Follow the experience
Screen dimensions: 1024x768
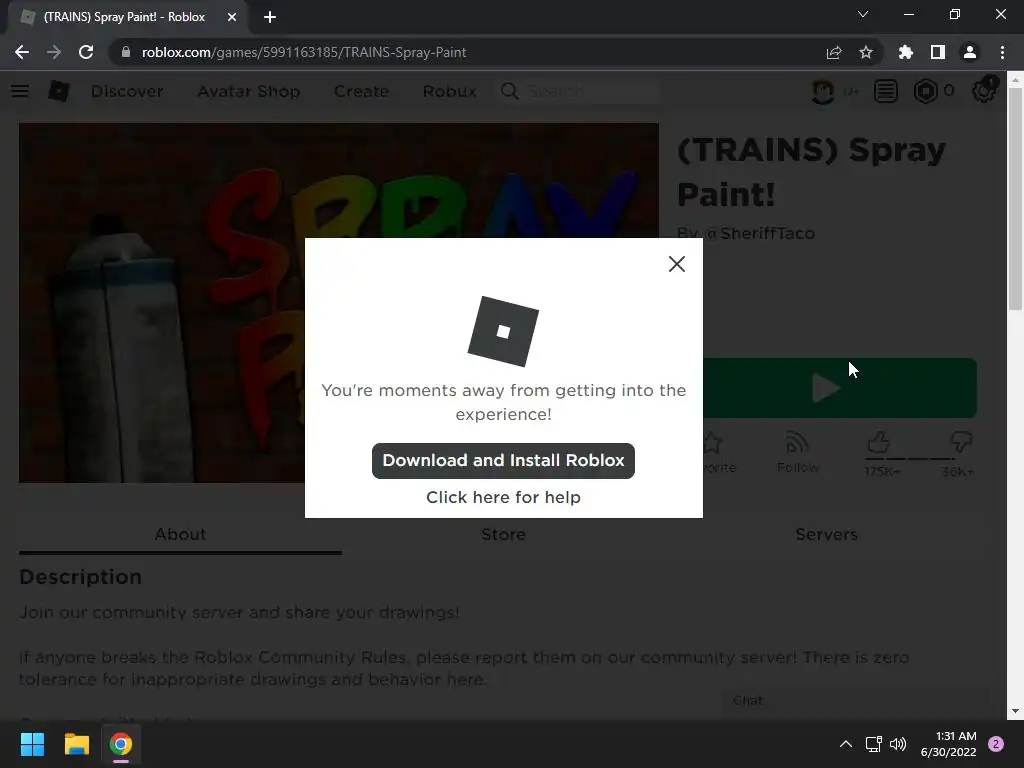click(x=797, y=452)
